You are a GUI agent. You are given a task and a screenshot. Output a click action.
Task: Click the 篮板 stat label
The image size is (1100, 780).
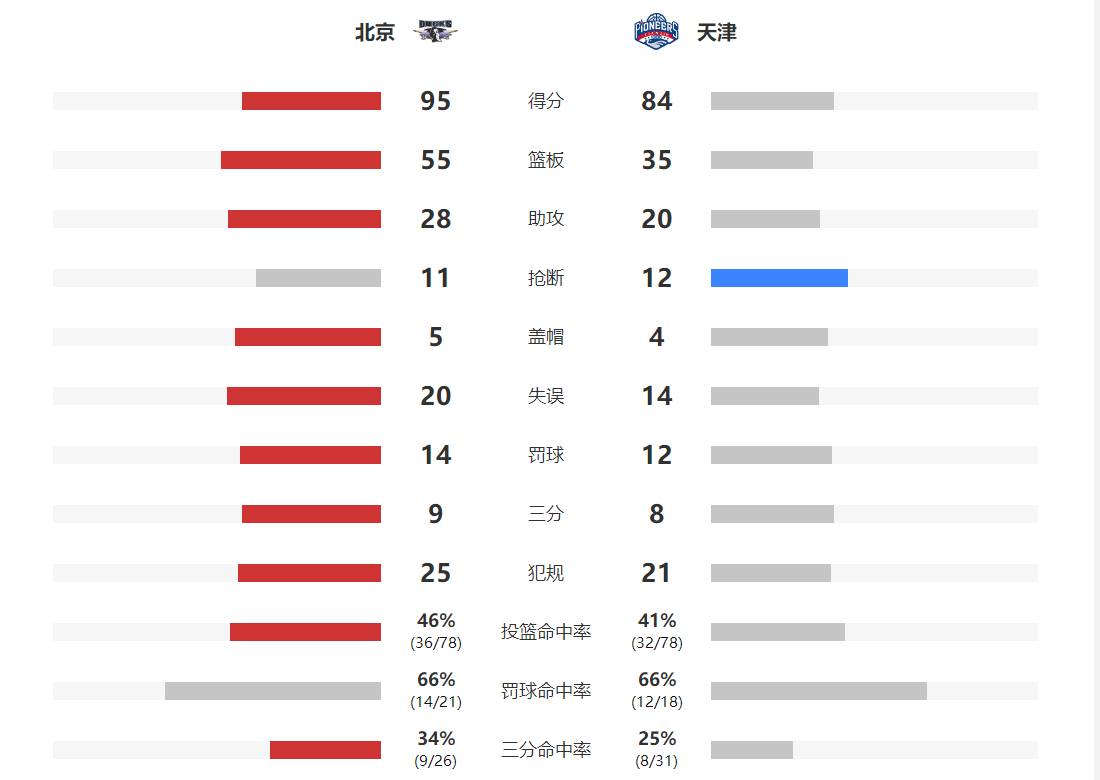click(x=546, y=160)
